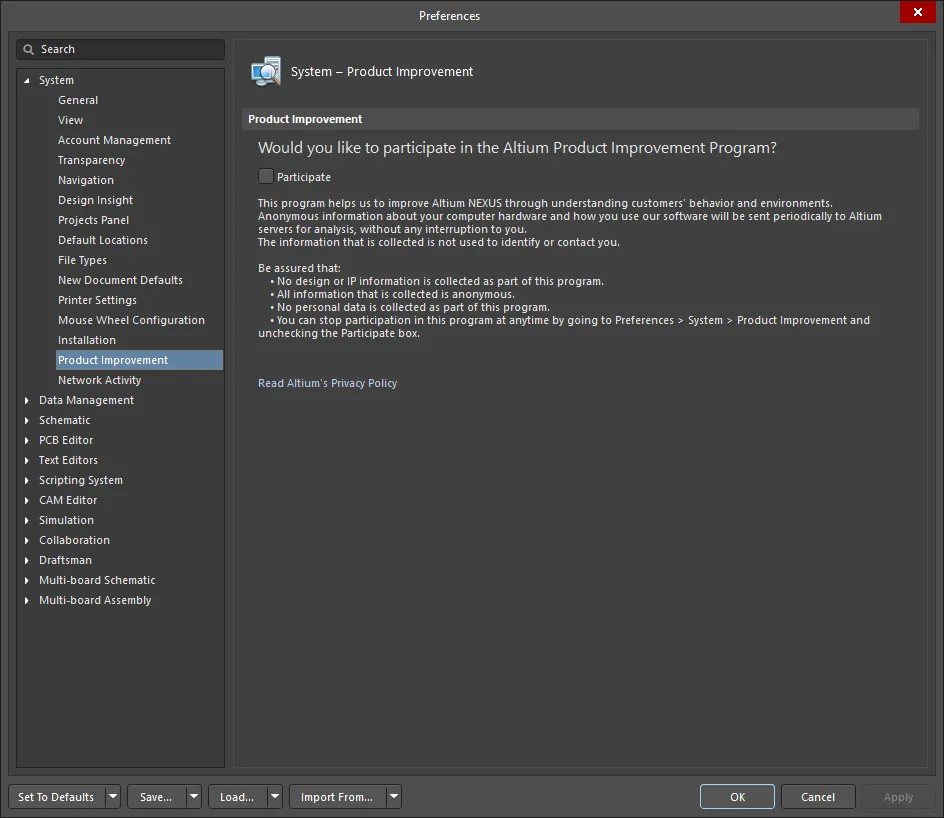Image resolution: width=944 pixels, height=818 pixels.
Task: Select the Draftsman category label
Action: point(65,560)
